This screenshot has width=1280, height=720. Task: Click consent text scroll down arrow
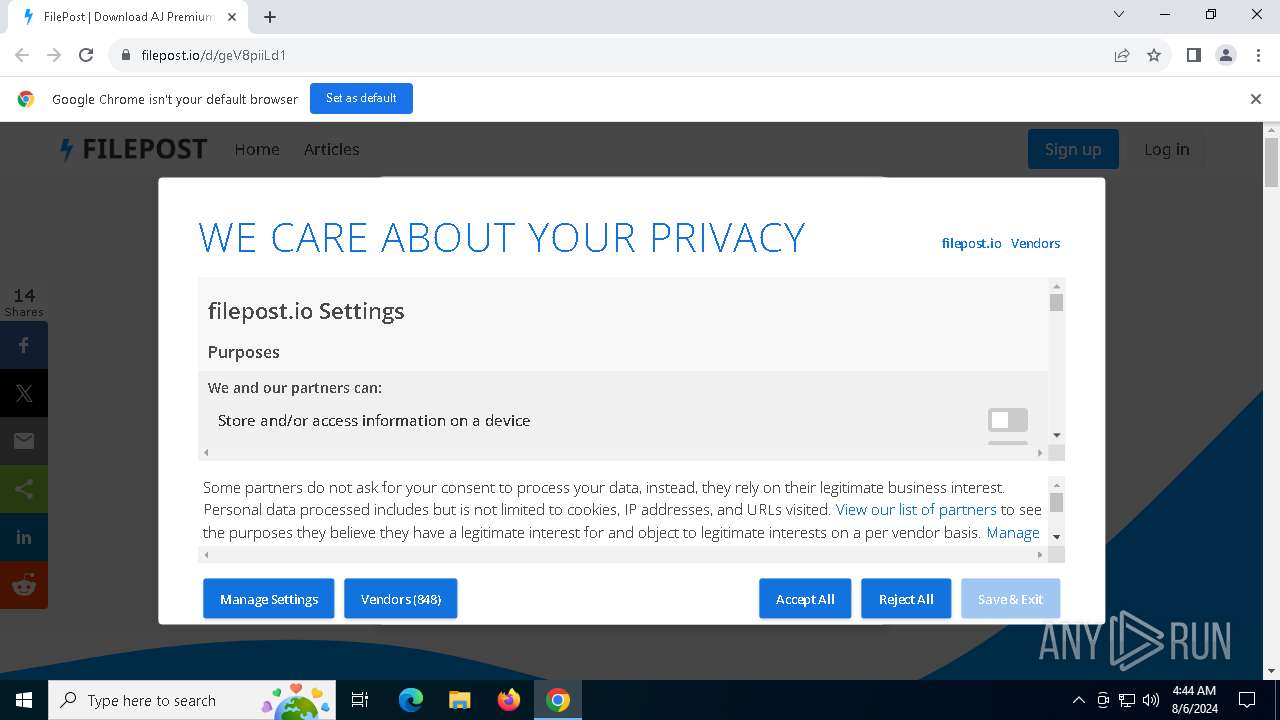click(1057, 537)
